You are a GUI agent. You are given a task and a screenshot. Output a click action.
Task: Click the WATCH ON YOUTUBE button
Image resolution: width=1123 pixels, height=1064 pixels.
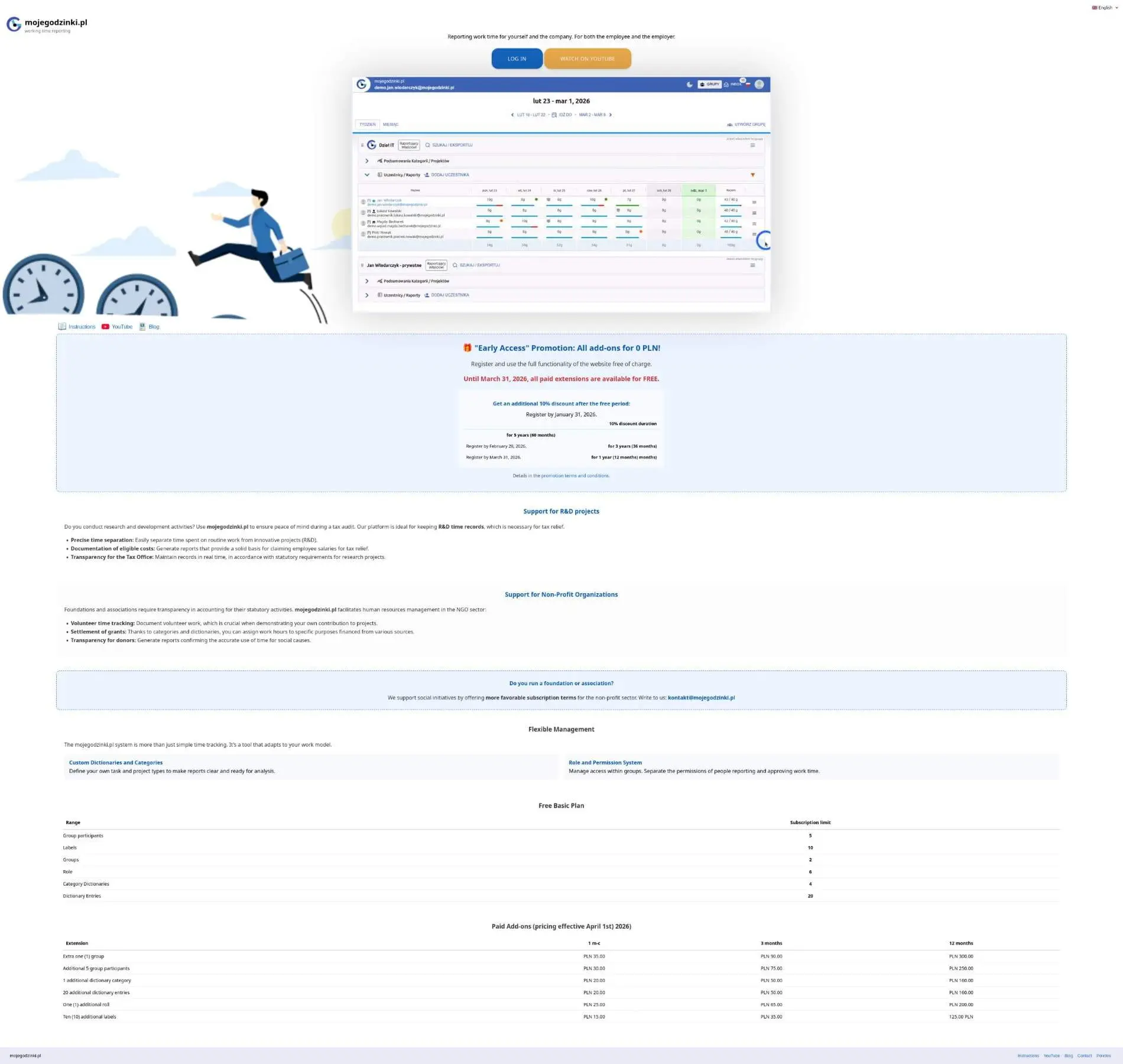(587, 58)
